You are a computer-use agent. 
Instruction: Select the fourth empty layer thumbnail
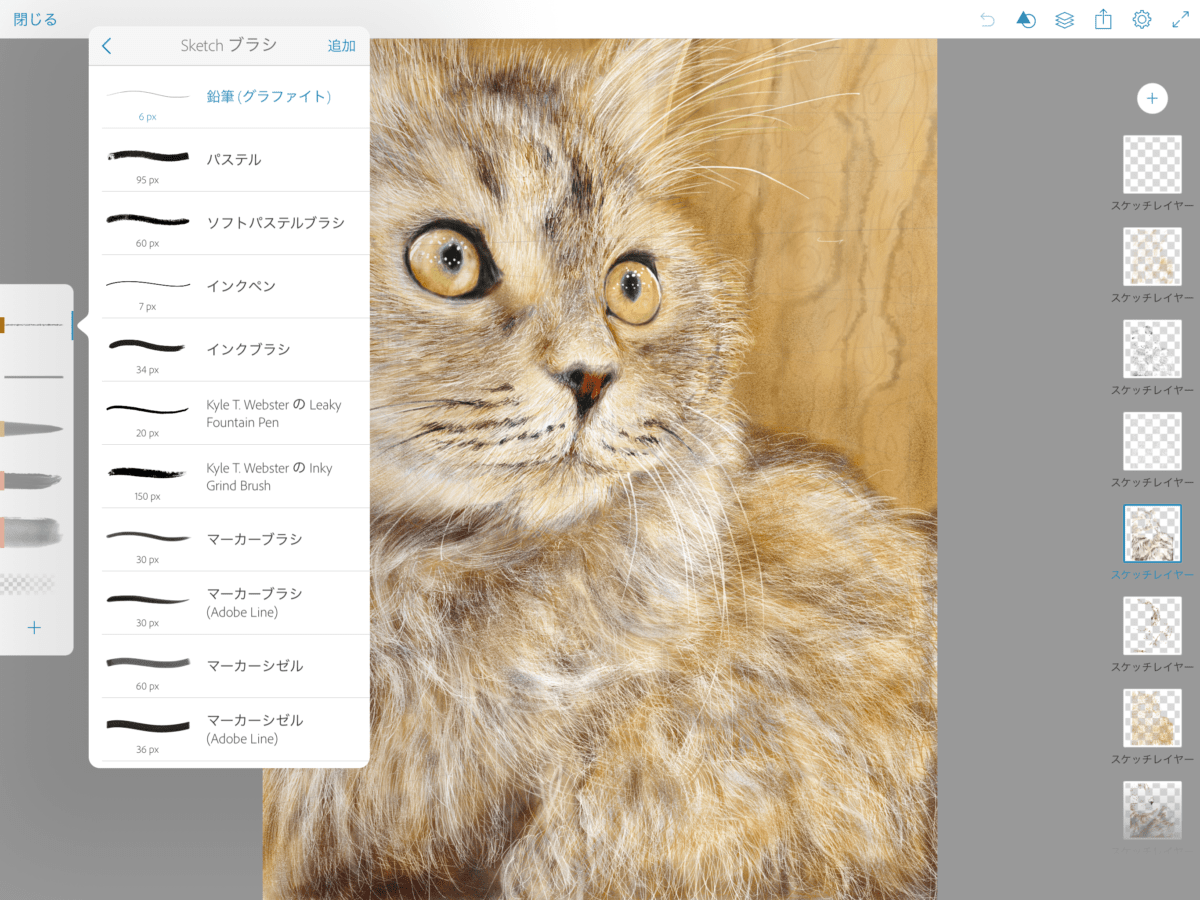[x=1152, y=441]
